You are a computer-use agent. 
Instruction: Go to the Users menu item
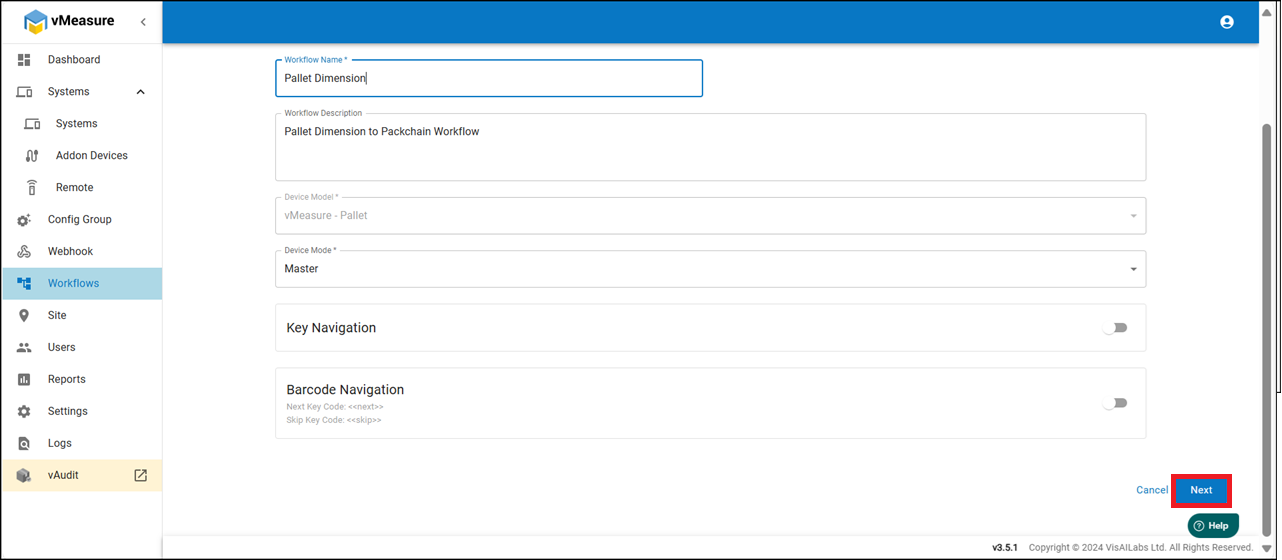pyautogui.click(x=62, y=348)
